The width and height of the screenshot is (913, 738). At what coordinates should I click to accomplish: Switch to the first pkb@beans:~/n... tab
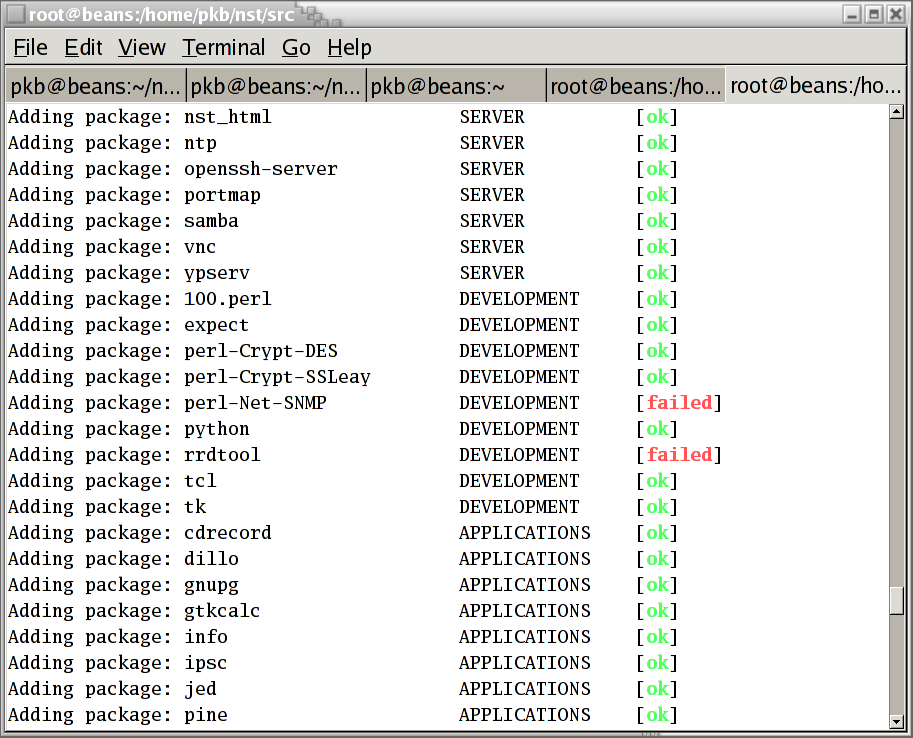pos(96,87)
